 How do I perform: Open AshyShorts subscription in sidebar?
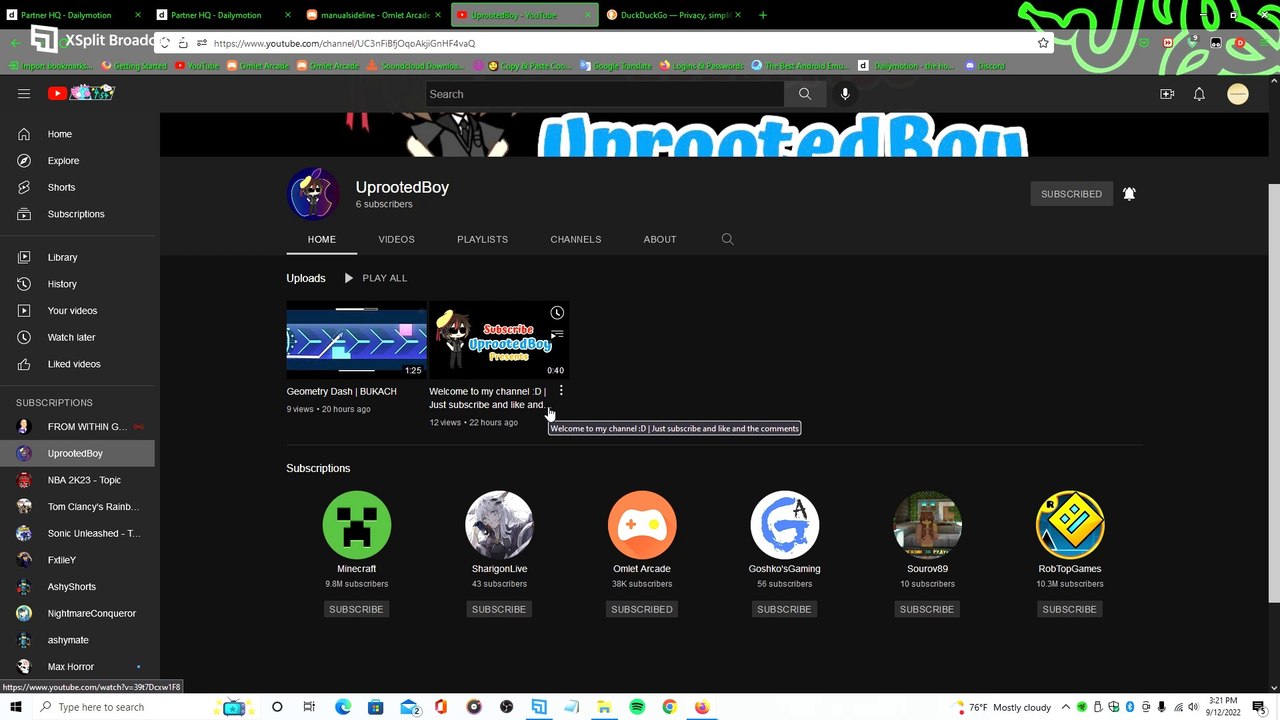point(77,587)
